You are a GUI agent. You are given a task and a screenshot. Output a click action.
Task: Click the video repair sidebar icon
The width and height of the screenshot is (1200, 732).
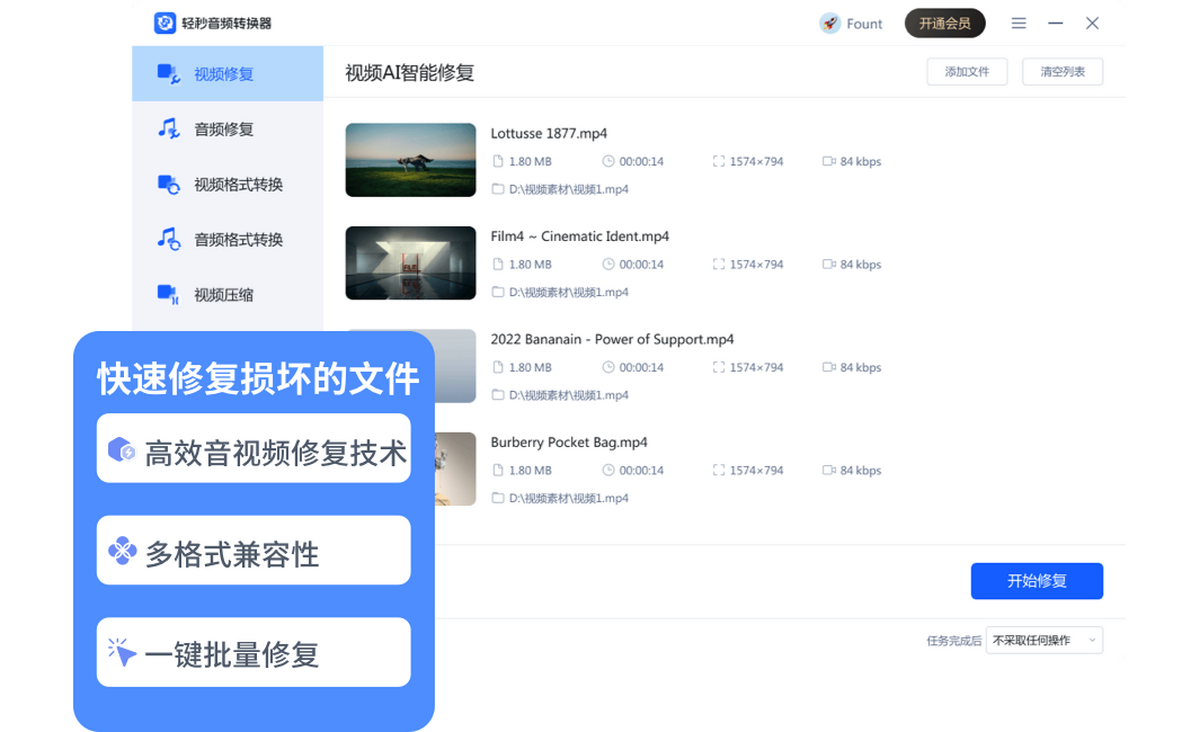(168, 74)
